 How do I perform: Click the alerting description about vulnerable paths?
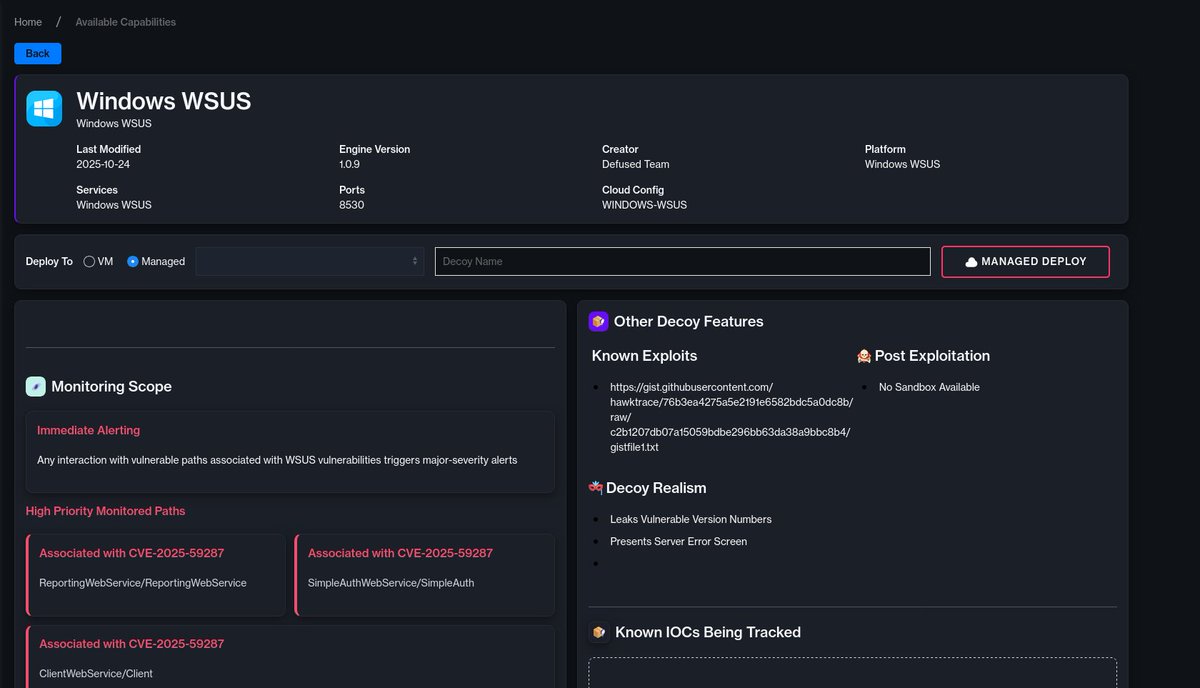click(x=277, y=460)
